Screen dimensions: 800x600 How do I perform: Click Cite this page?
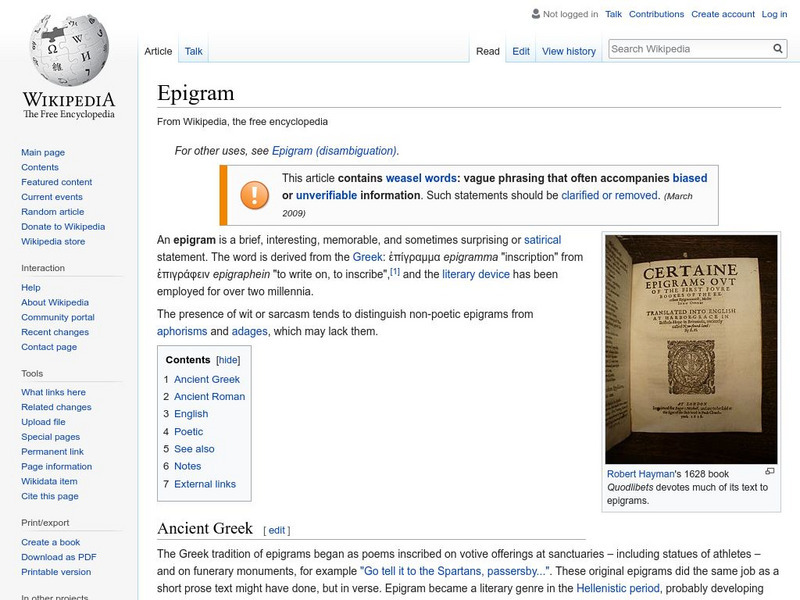click(49, 495)
